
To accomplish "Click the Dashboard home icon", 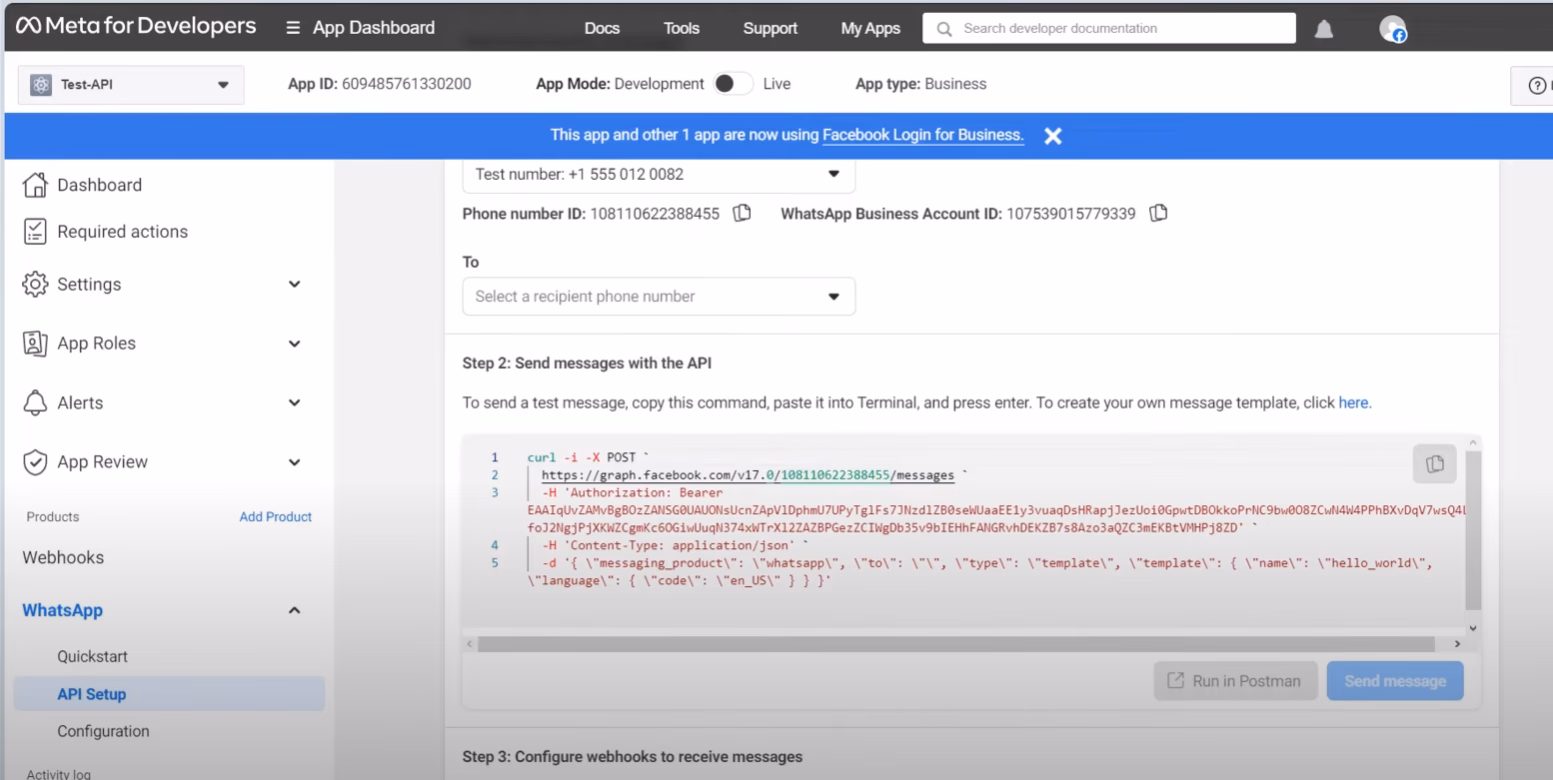I will click(x=35, y=185).
